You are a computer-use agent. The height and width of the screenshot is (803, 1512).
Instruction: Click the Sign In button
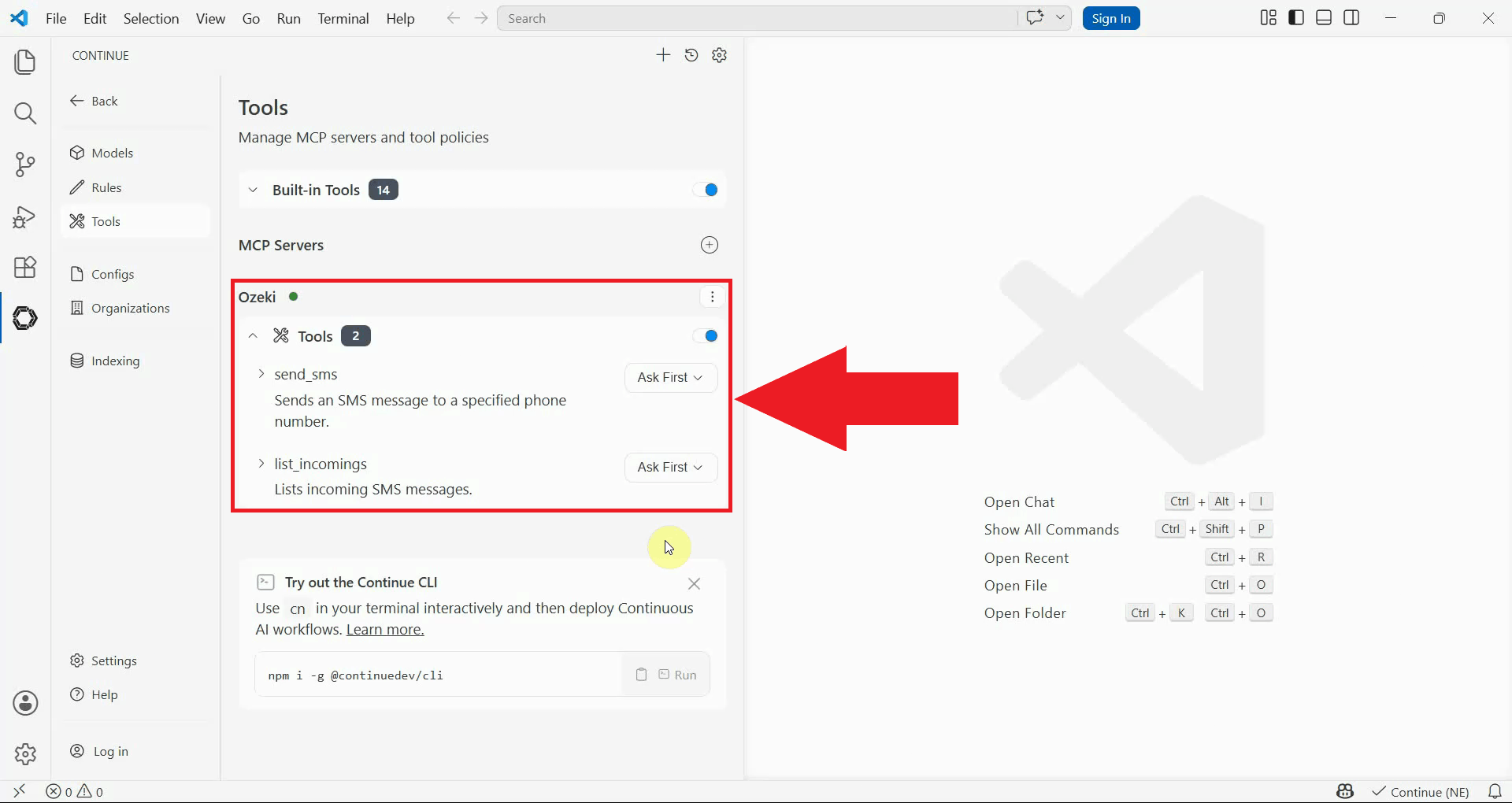1111,18
